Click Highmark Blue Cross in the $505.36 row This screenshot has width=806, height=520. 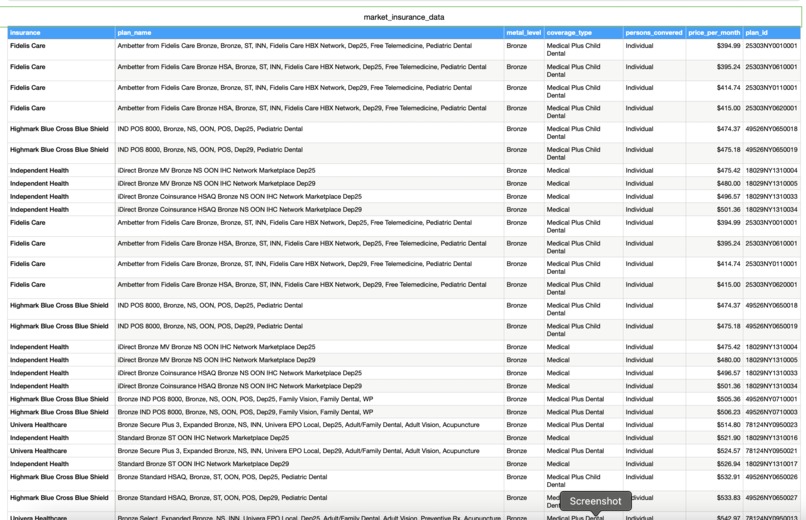pos(59,399)
